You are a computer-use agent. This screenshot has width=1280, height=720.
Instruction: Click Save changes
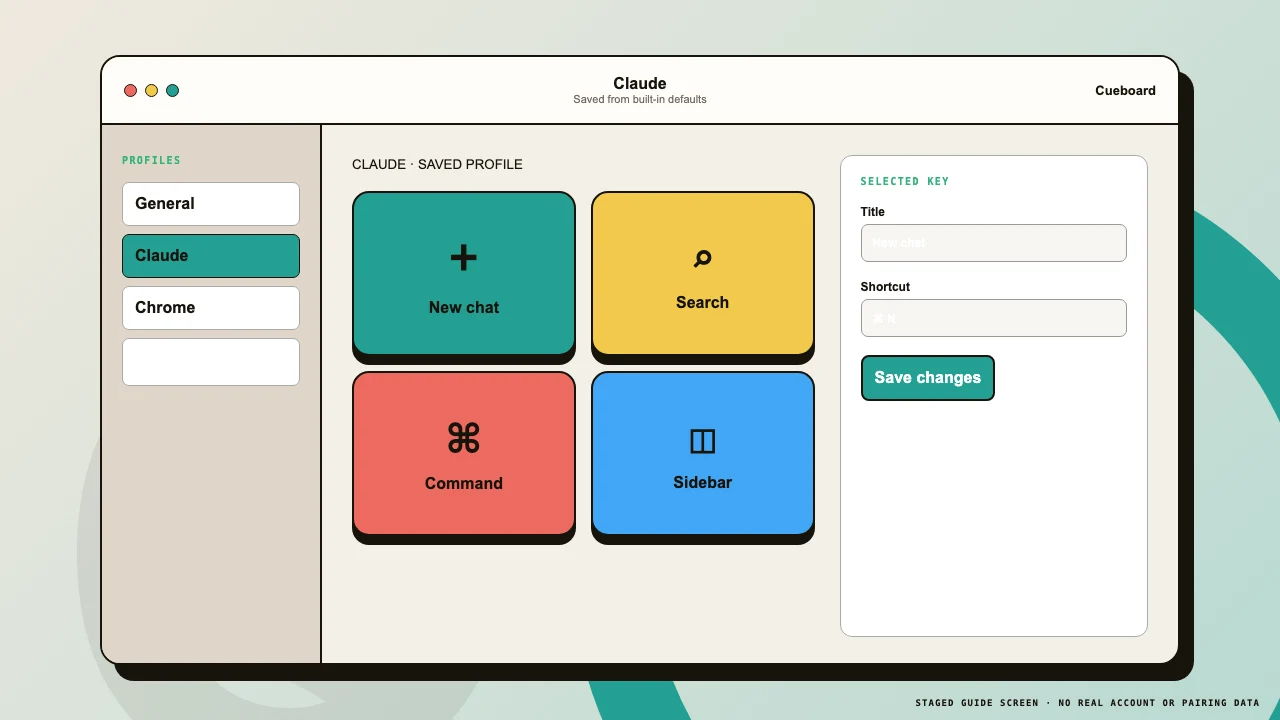pos(927,378)
